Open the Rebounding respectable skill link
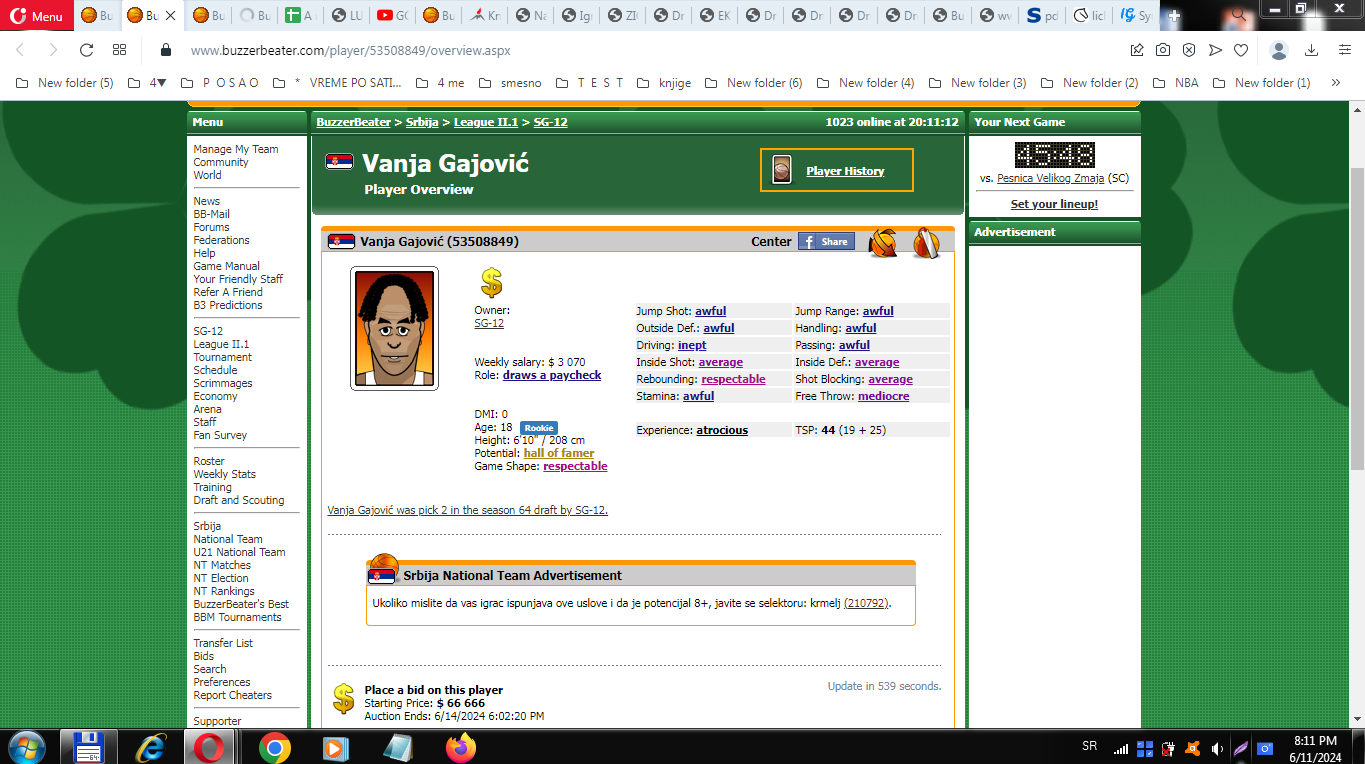Image resolution: width=1365 pixels, height=764 pixels. [x=733, y=379]
